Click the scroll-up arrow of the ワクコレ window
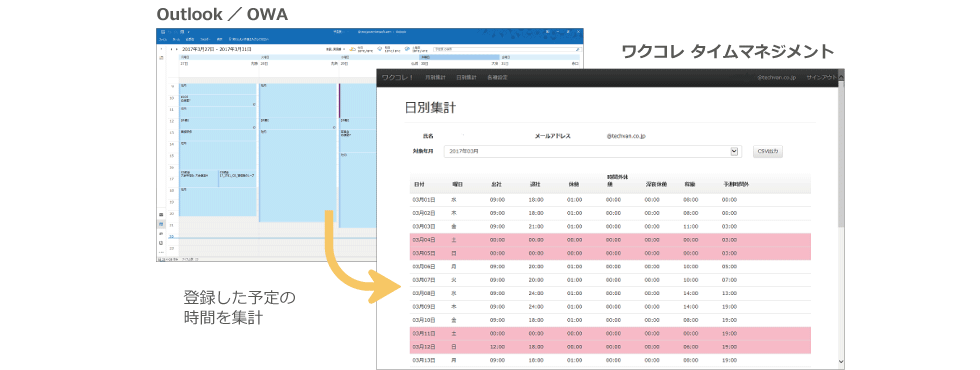The height and width of the screenshot is (370, 980). coord(841,77)
